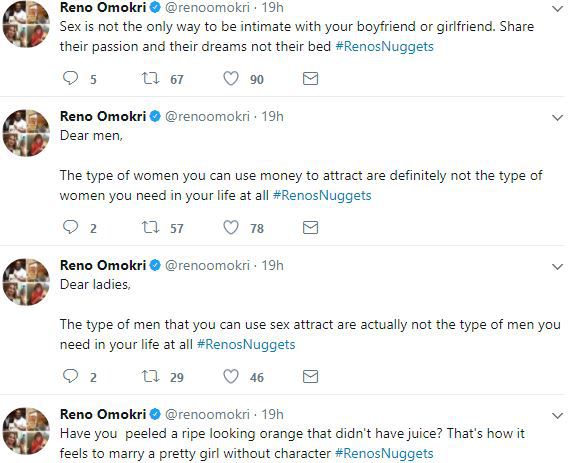Reply to the 'Dear ladies' tweet
This screenshot has height=463, width=586.
click(70, 376)
